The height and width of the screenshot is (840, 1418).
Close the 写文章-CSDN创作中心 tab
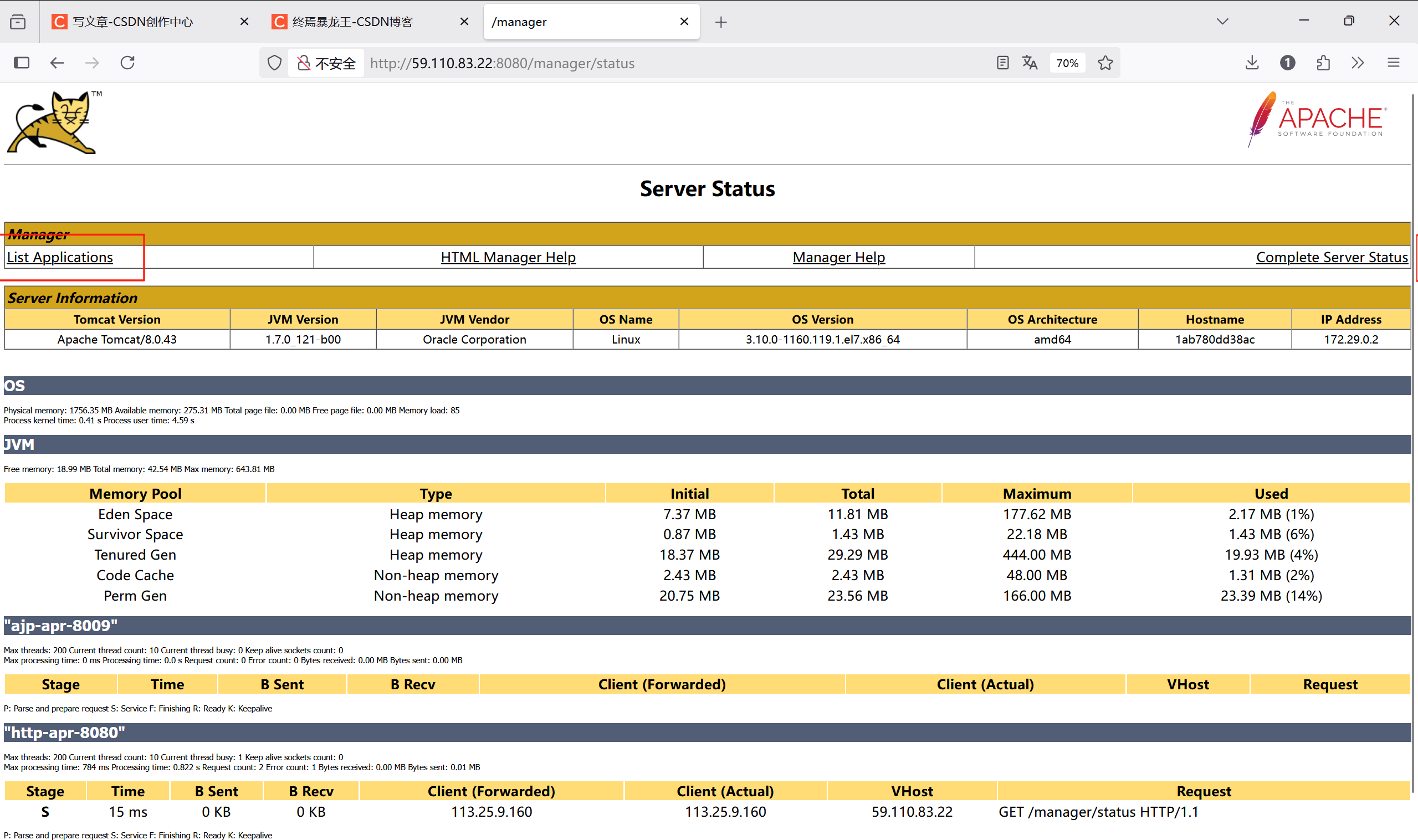244,22
